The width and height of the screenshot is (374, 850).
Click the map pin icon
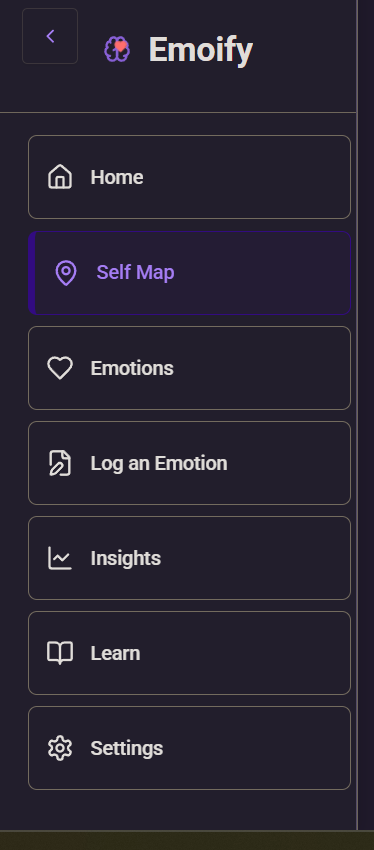pos(66,272)
